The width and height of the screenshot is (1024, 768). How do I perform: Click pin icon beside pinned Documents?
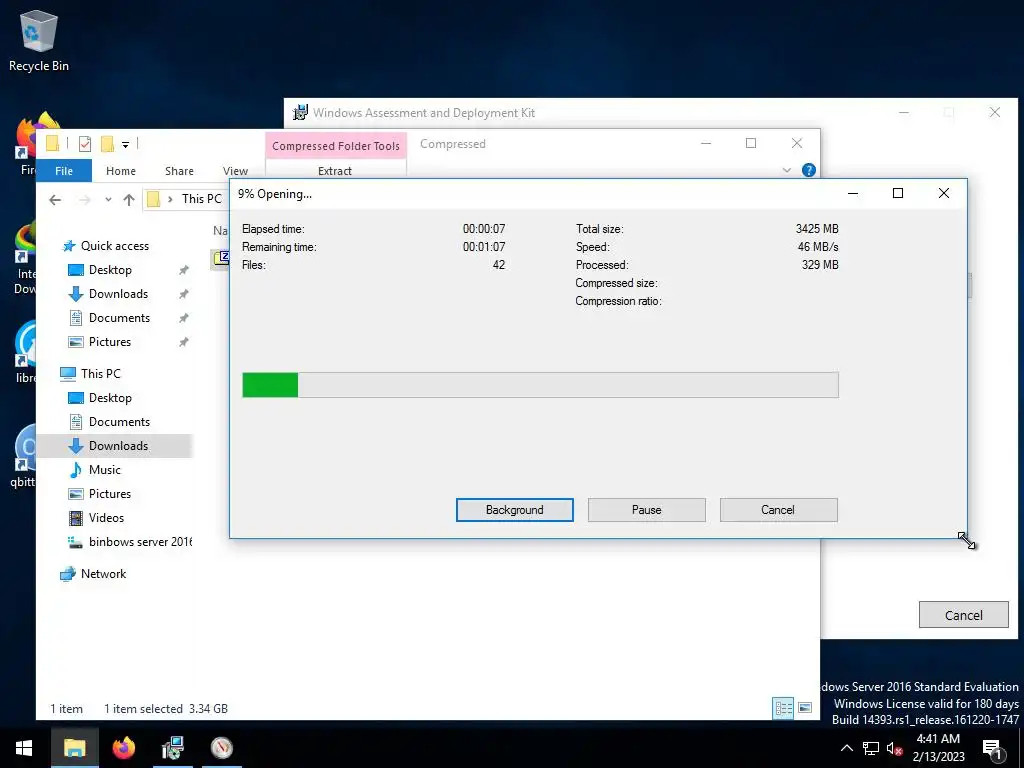tap(184, 318)
